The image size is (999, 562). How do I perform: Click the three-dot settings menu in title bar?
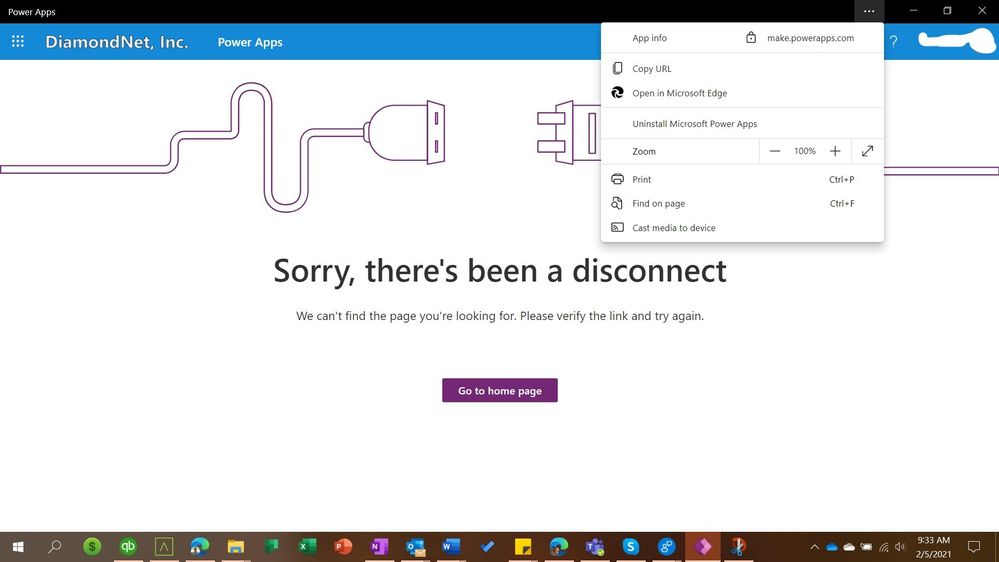[869, 11]
